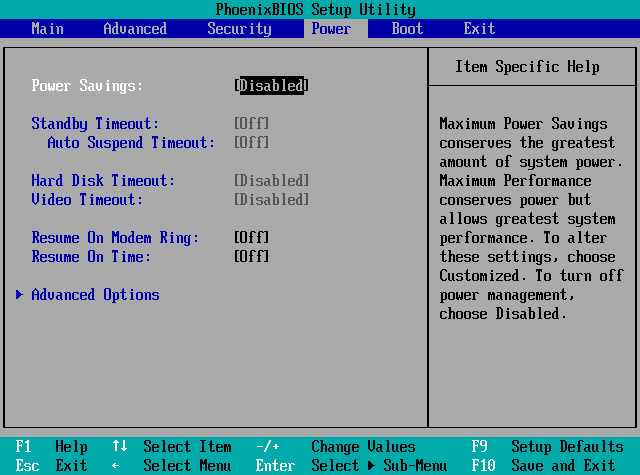Image resolution: width=640 pixels, height=475 pixels.
Task: Toggle Resume On Time Off value
Action: click(x=251, y=257)
